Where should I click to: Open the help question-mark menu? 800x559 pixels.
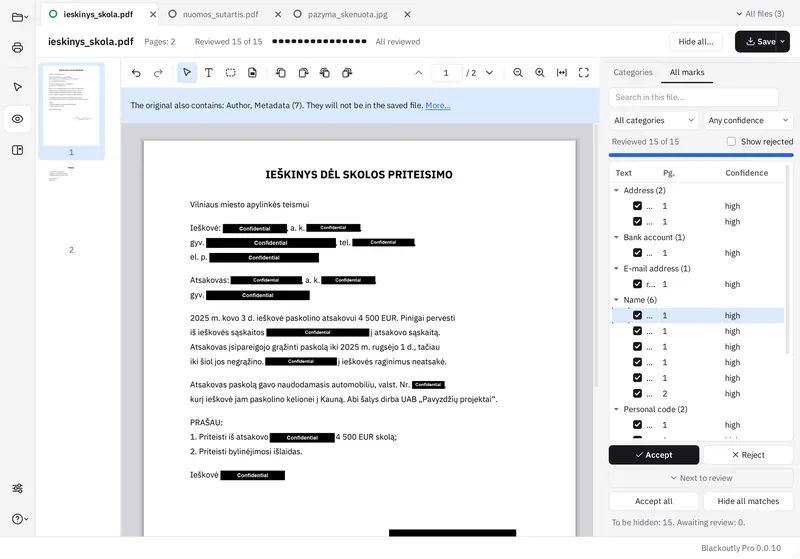(19, 519)
